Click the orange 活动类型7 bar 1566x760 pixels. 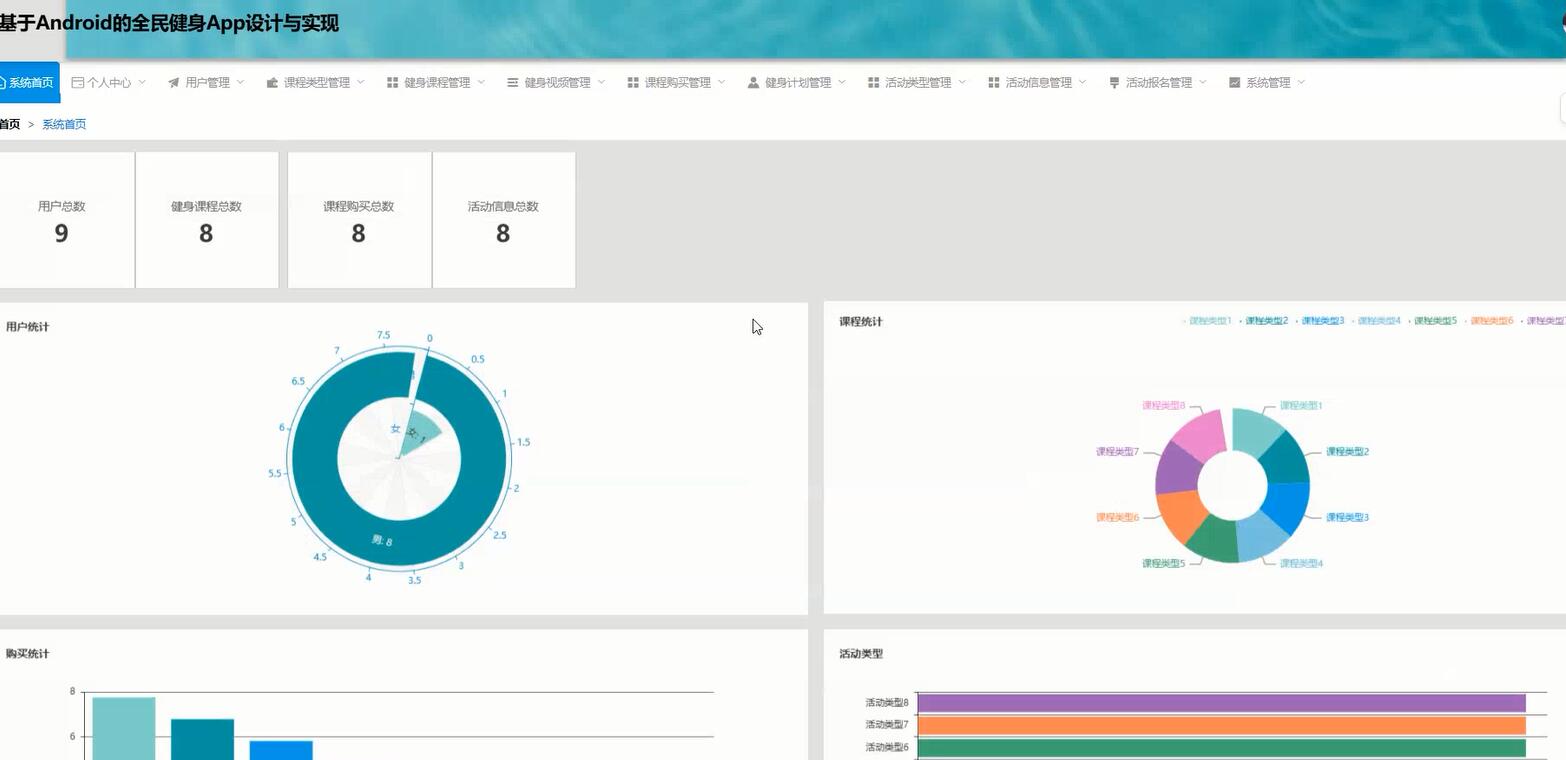click(x=1221, y=725)
